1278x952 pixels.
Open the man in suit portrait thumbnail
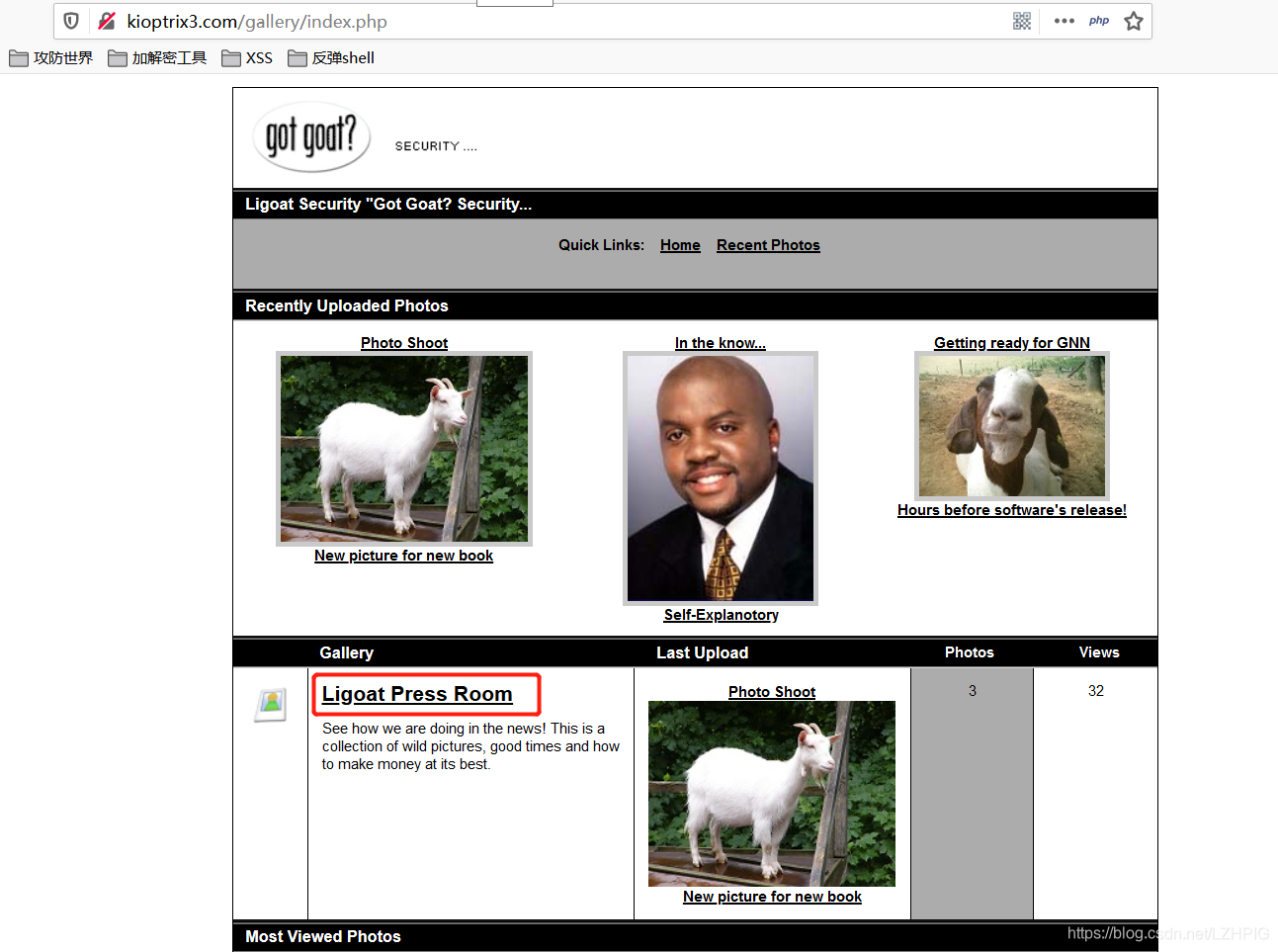721,478
